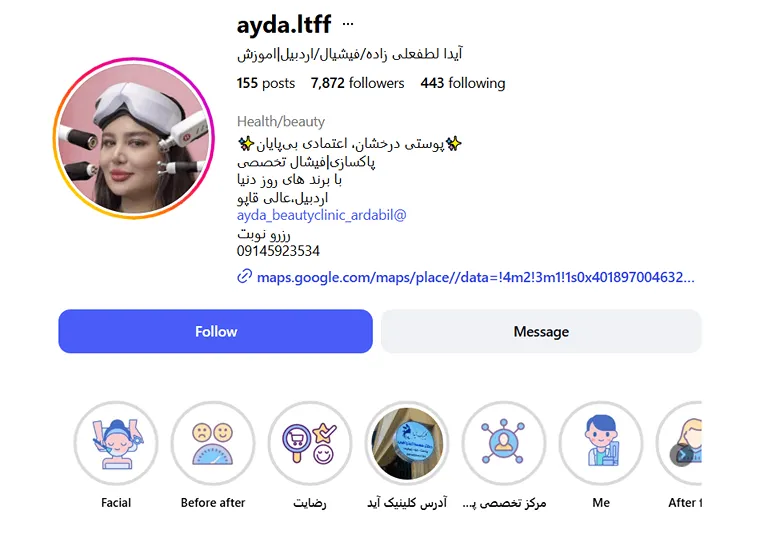View the profile picture story
The image size is (760, 542).
(133, 139)
